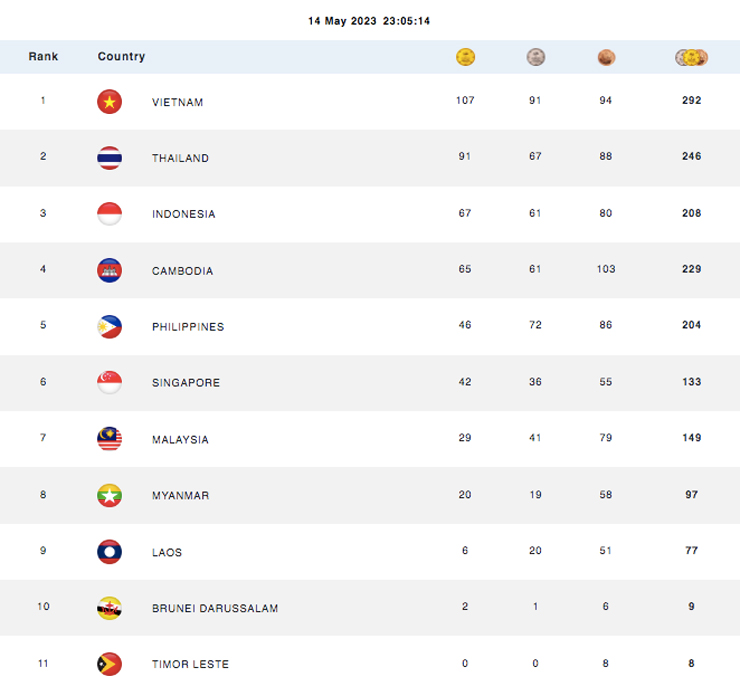Click the Brunei Darussalam flag icon

109,607
